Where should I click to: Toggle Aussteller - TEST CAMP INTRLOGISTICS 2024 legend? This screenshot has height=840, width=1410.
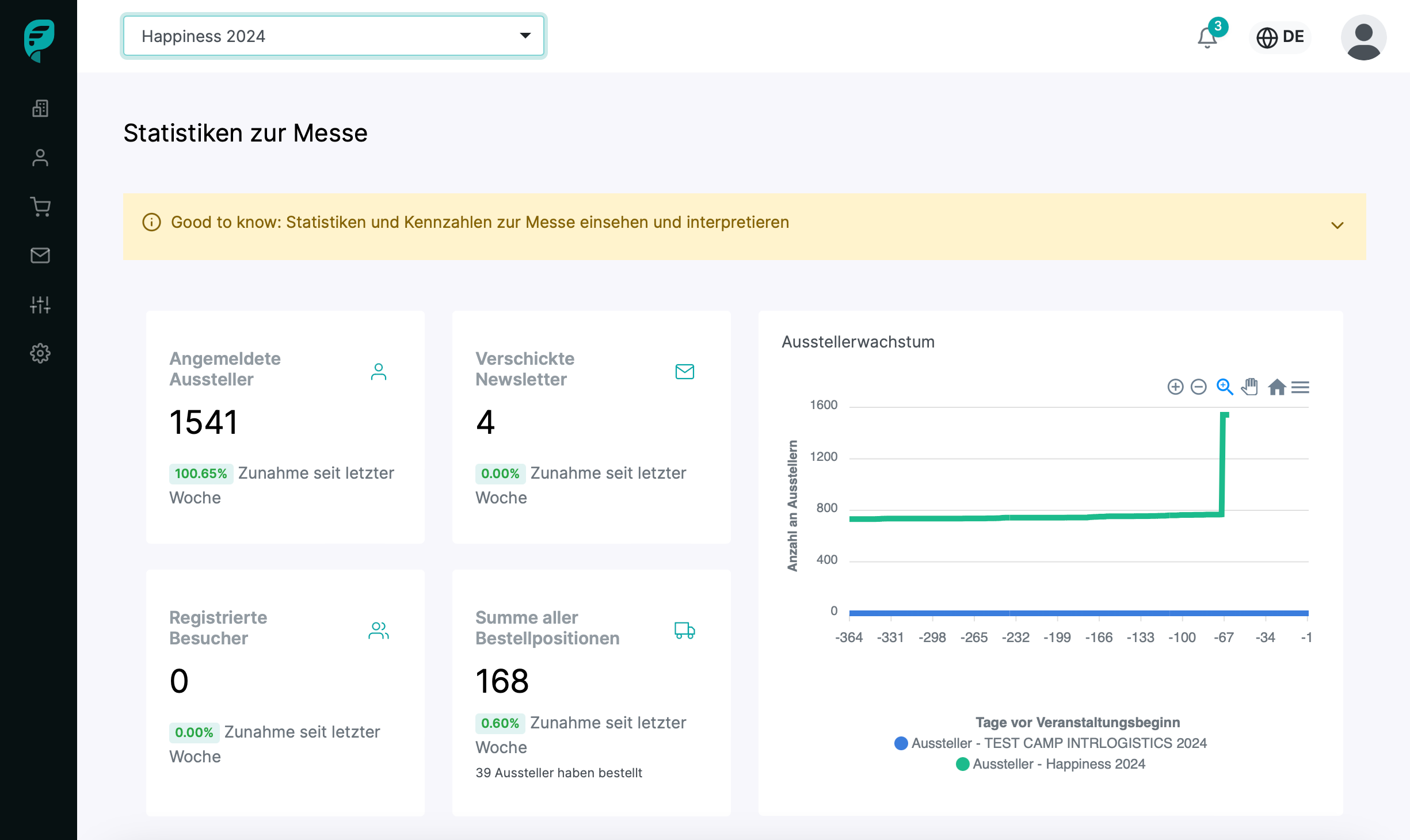[x=1050, y=743]
